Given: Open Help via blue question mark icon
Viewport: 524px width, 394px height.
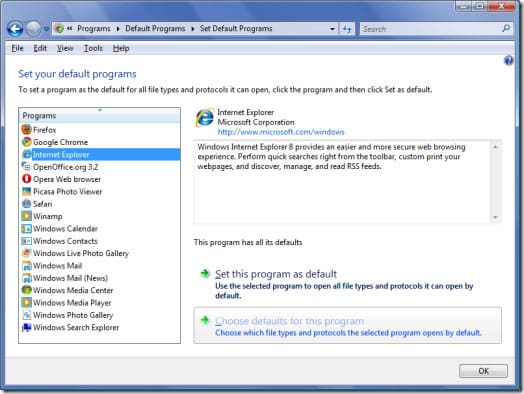Looking at the screenshot, I should (x=508, y=60).
